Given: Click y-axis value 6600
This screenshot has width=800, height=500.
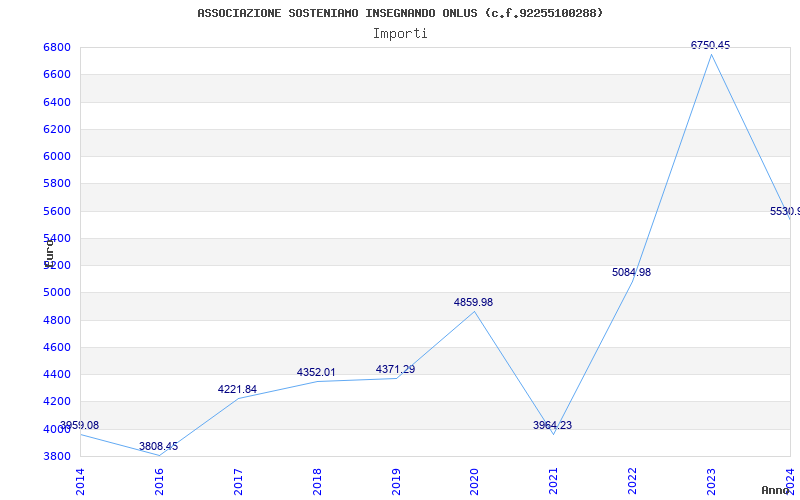Looking at the screenshot, I should point(57,75).
